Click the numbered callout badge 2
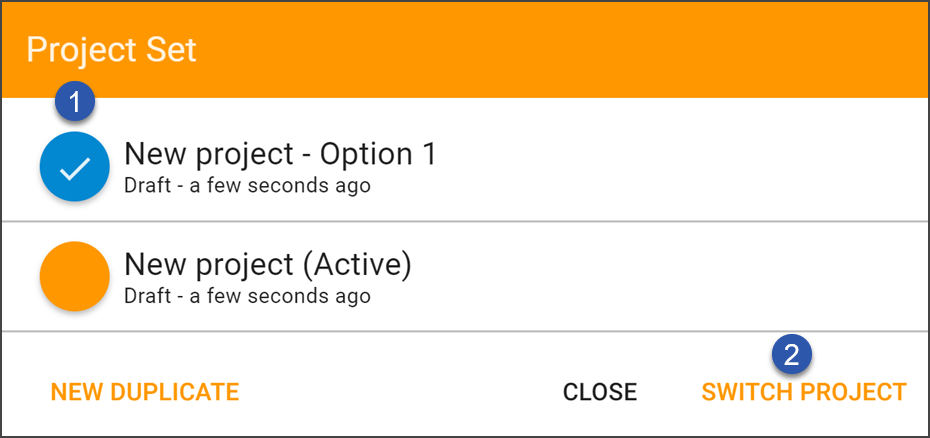This screenshot has width=930, height=438. tap(792, 355)
